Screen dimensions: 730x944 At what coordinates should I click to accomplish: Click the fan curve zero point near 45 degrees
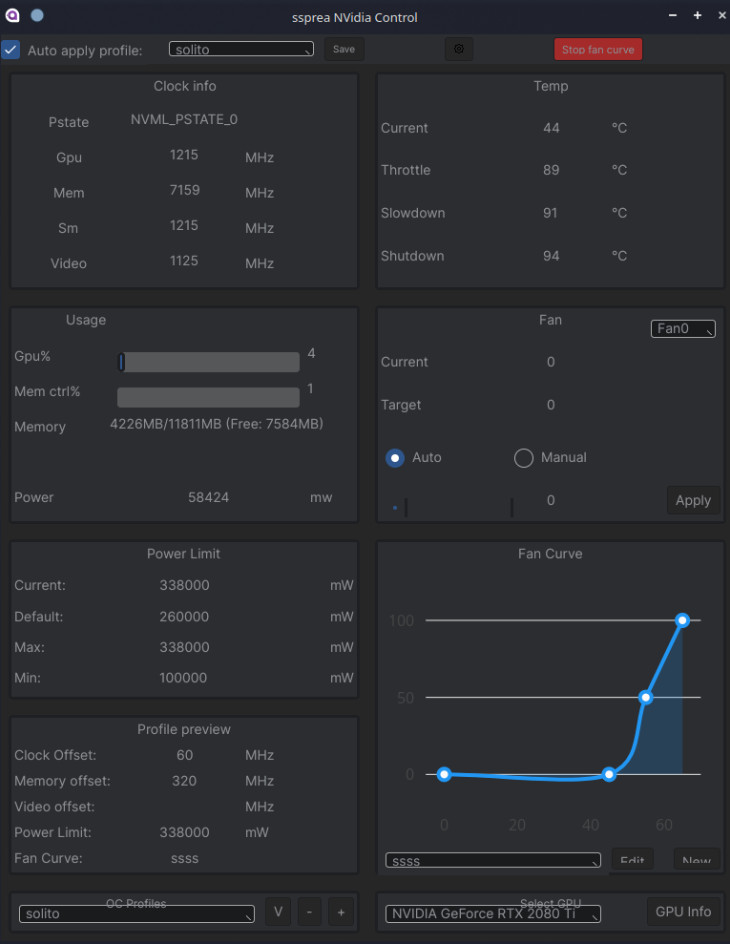coord(609,774)
